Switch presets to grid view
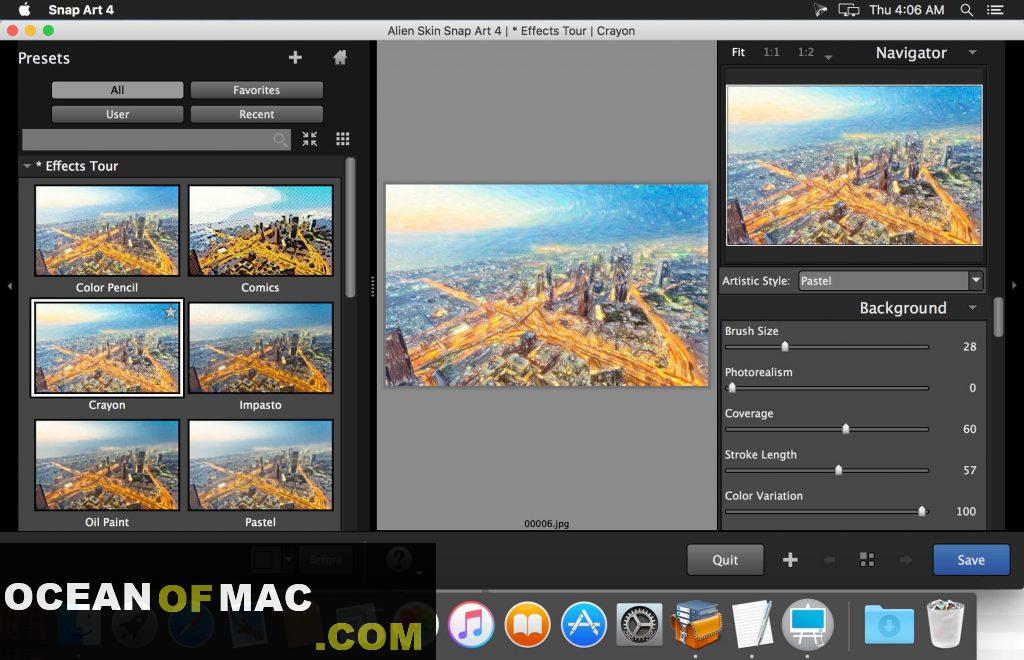The image size is (1024, 660). (x=343, y=138)
